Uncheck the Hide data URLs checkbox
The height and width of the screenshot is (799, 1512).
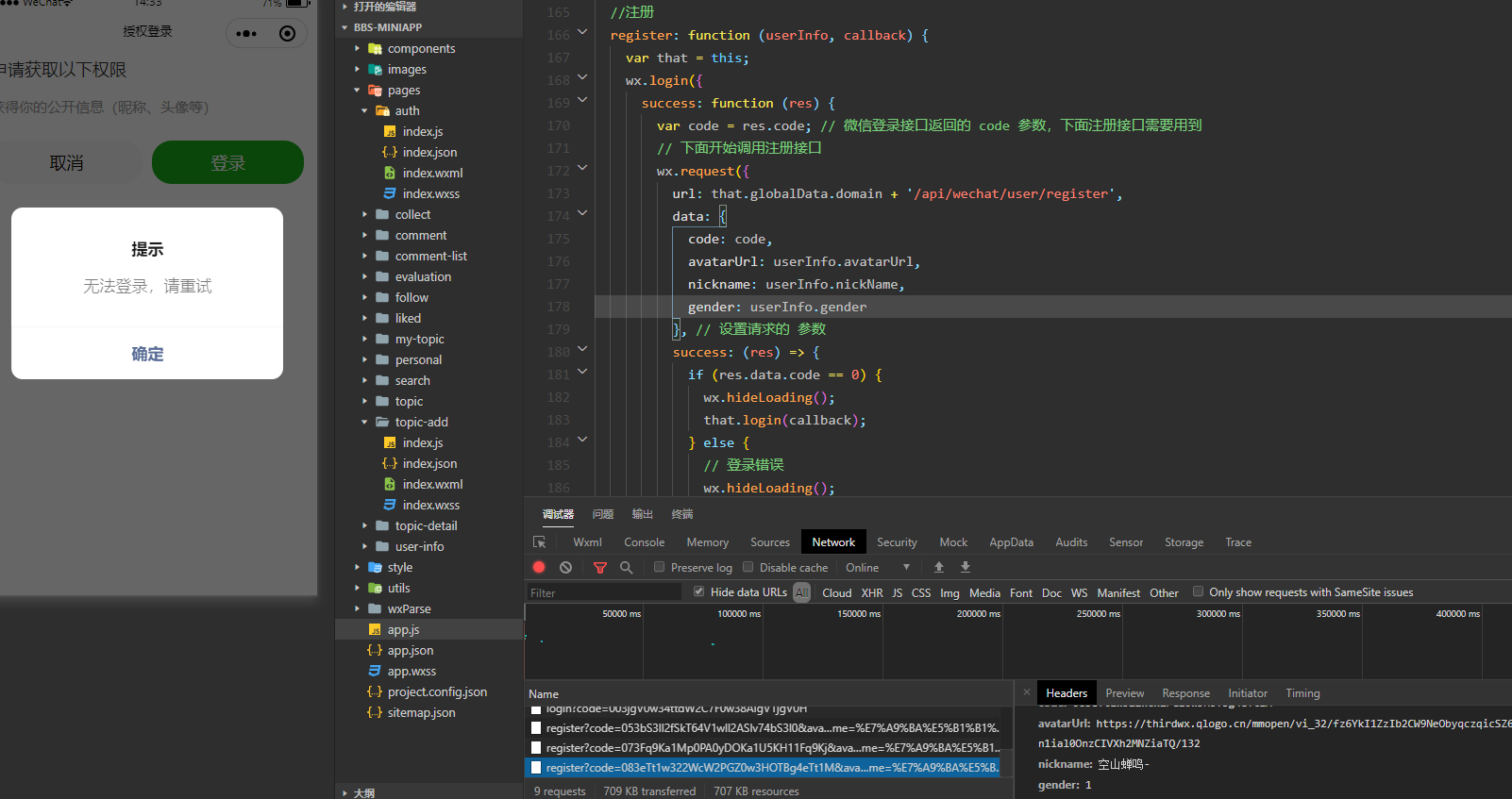tap(699, 591)
